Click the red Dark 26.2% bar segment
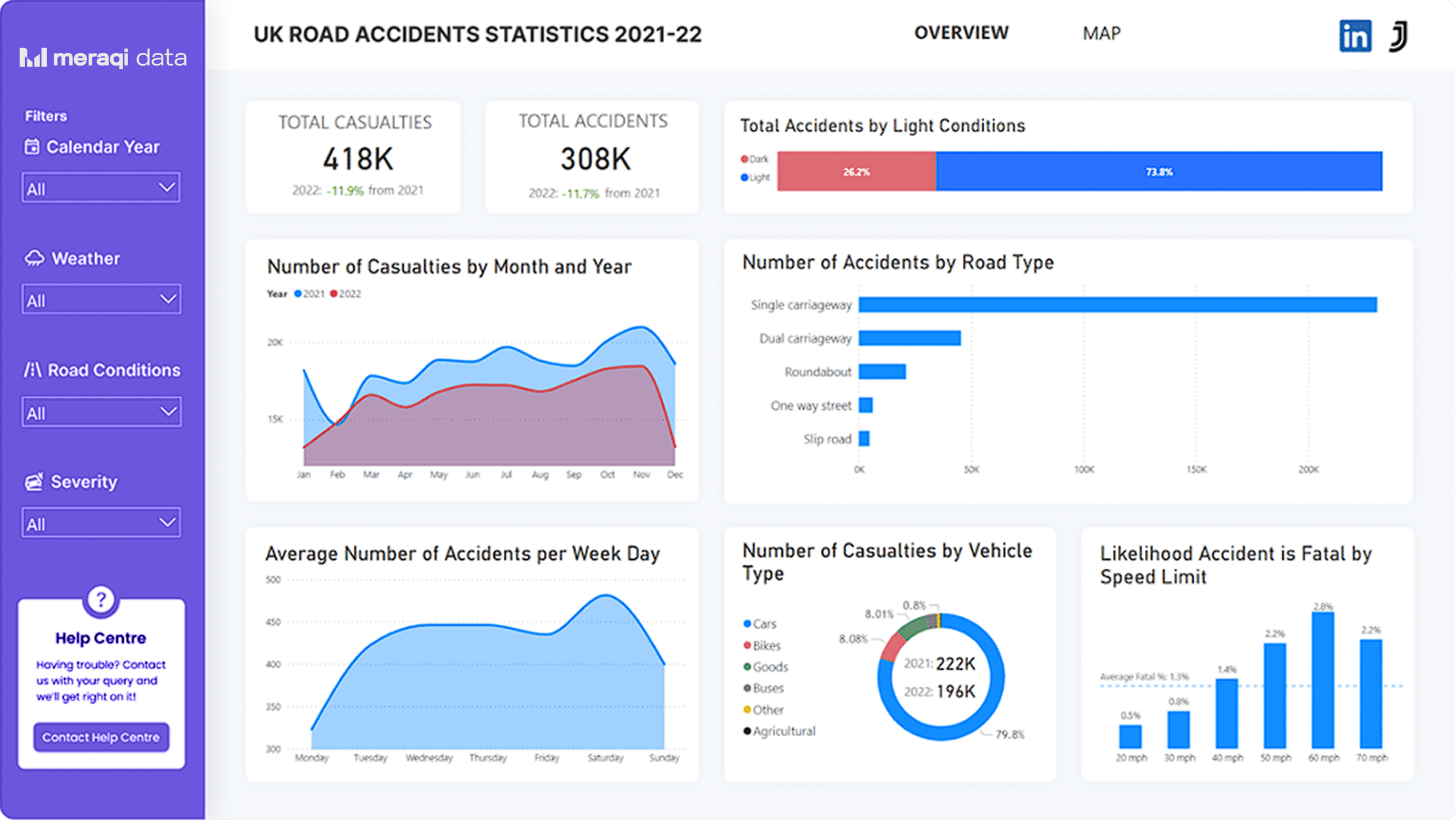1456x820 pixels. coord(856,171)
